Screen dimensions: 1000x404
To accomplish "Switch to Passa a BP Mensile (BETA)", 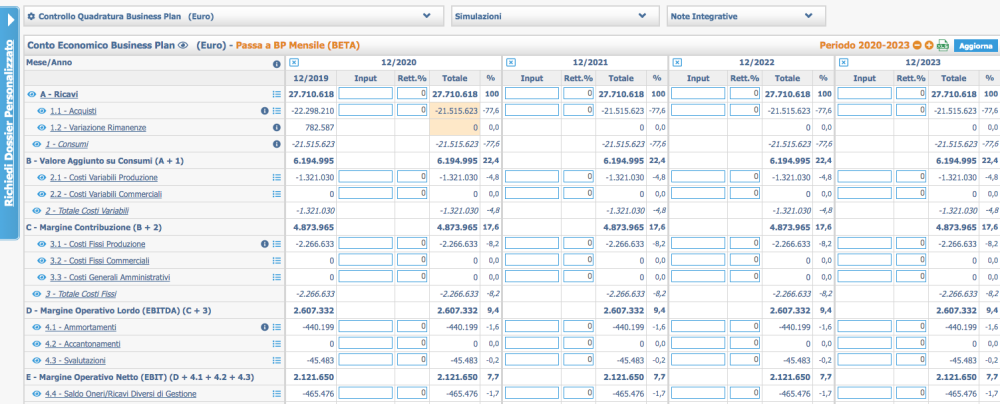I will point(298,45).
